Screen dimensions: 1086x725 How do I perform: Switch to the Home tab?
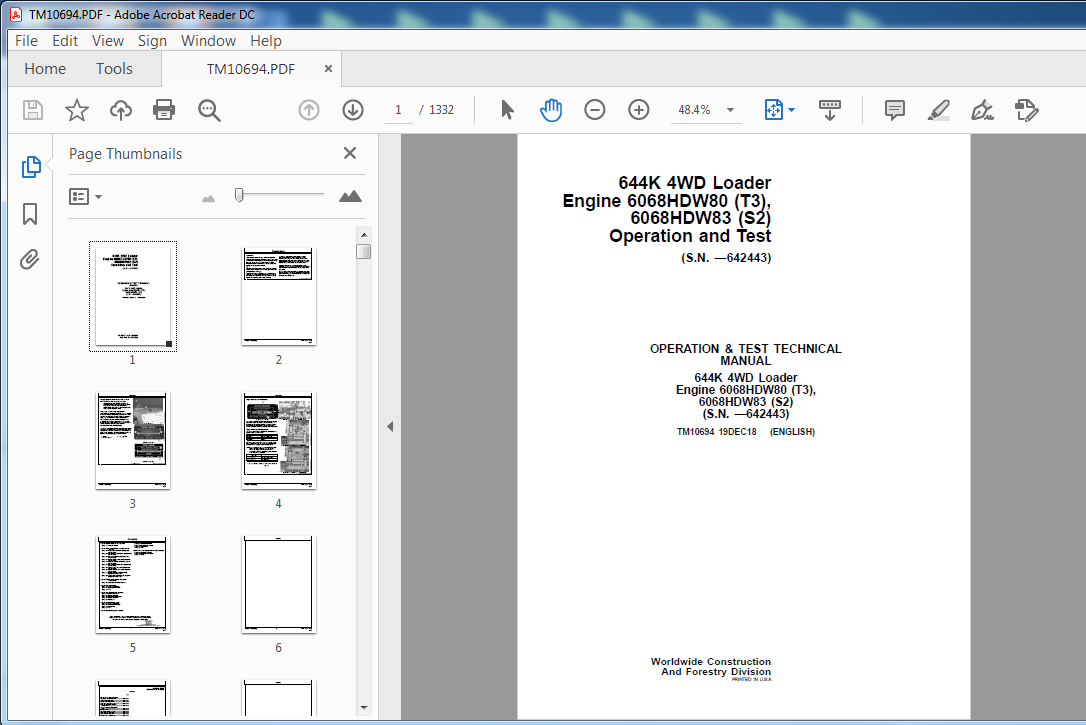45,69
